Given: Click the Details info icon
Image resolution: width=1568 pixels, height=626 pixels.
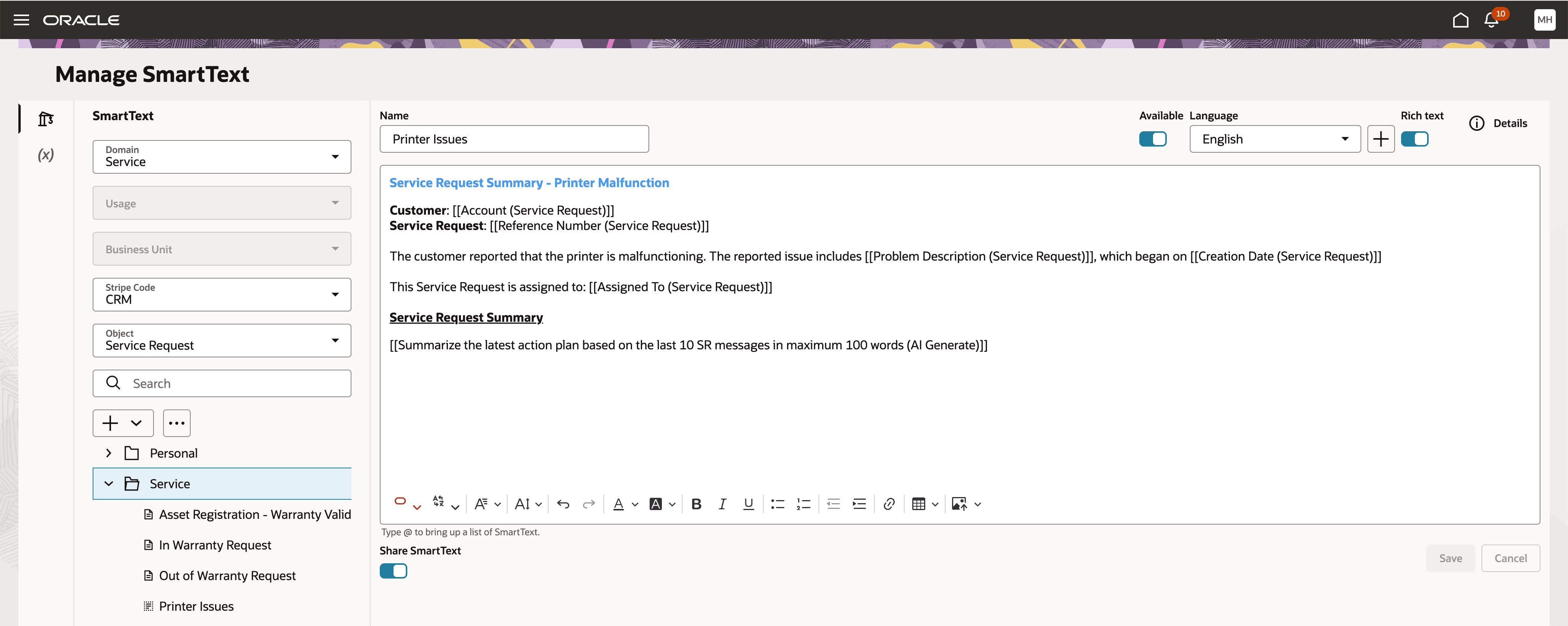Looking at the screenshot, I should [1477, 124].
